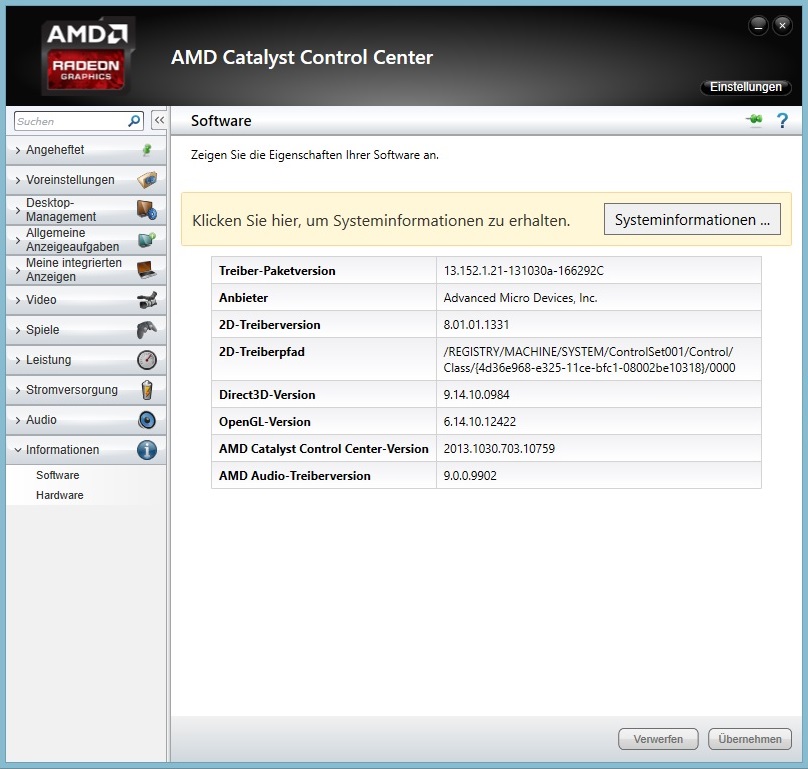This screenshot has height=769, width=808.
Task: Click the Control Center version 2013.1030.703.10759
Action: [x=499, y=448]
